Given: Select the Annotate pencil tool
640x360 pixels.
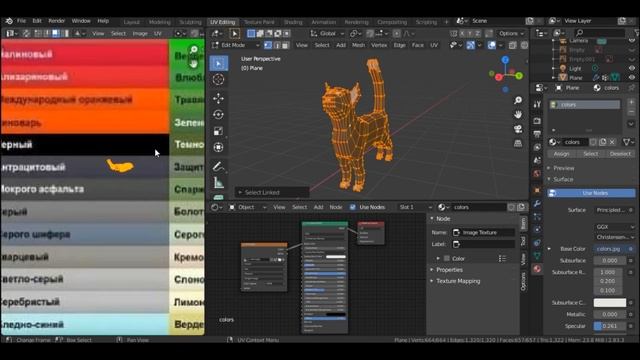Looking at the screenshot, I should 218,167.
